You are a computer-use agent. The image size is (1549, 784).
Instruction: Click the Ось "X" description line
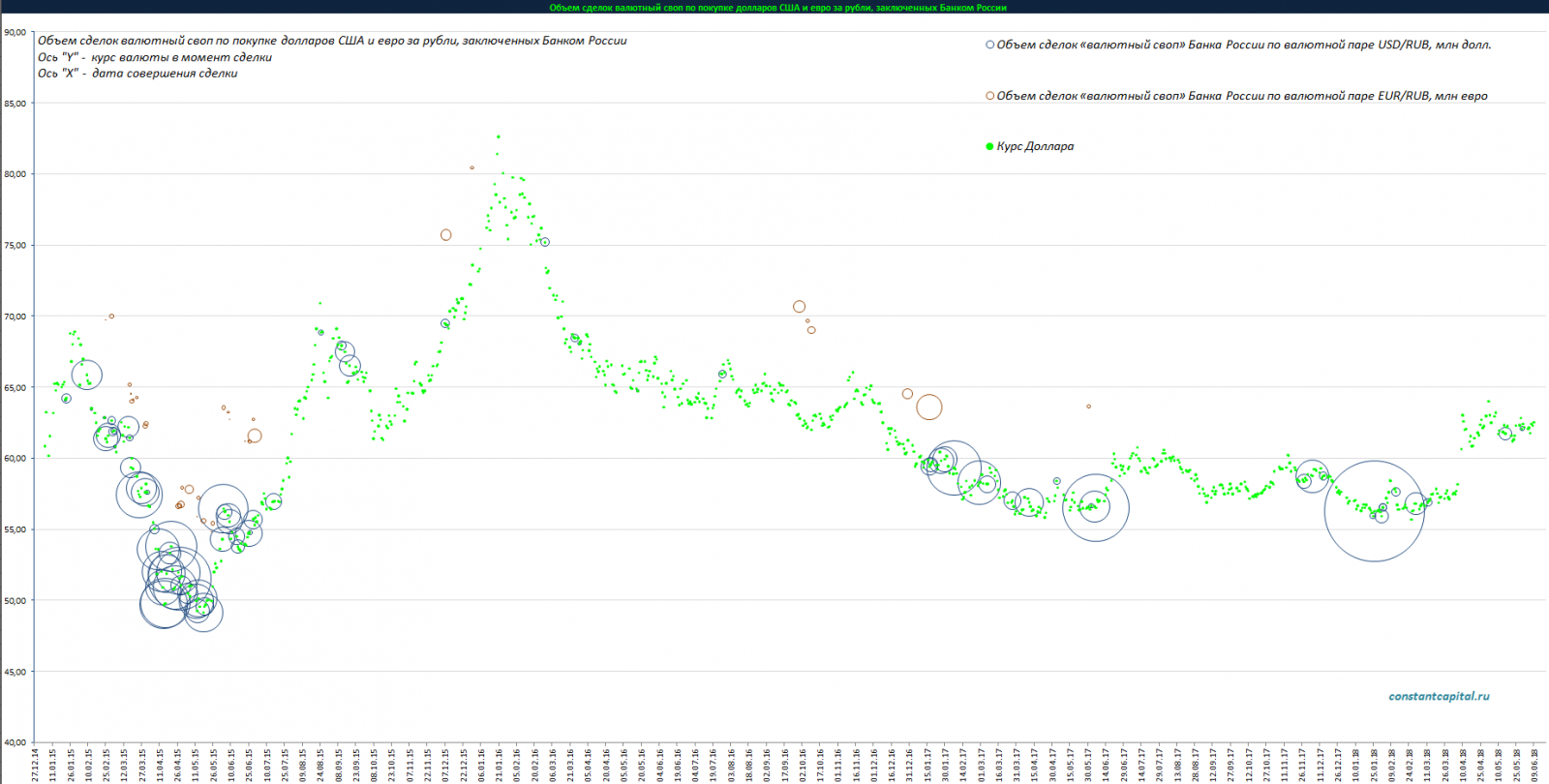137,74
